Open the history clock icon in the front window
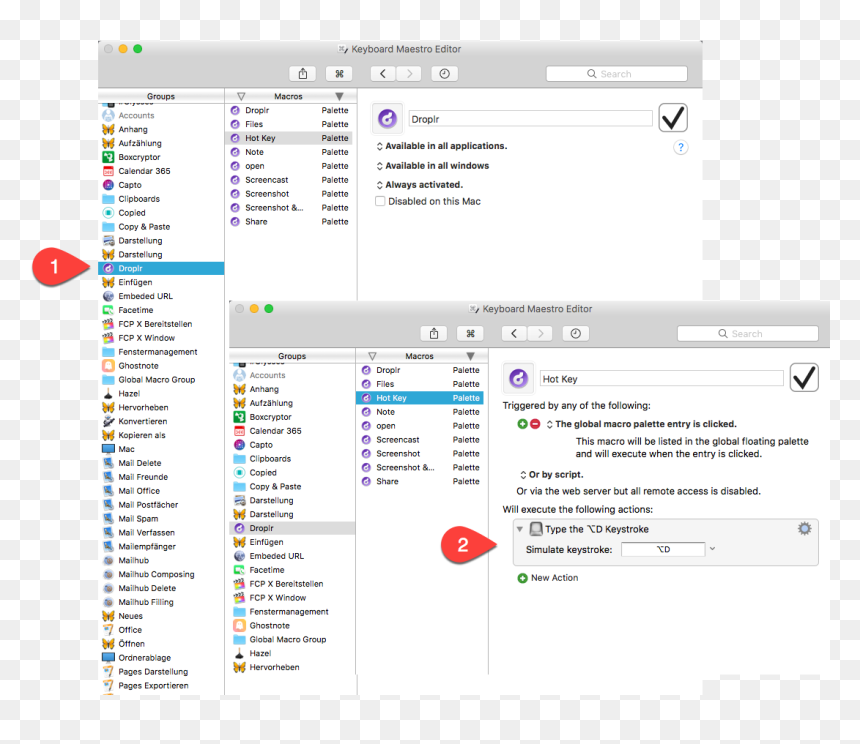860x744 pixels. (575, 333)
